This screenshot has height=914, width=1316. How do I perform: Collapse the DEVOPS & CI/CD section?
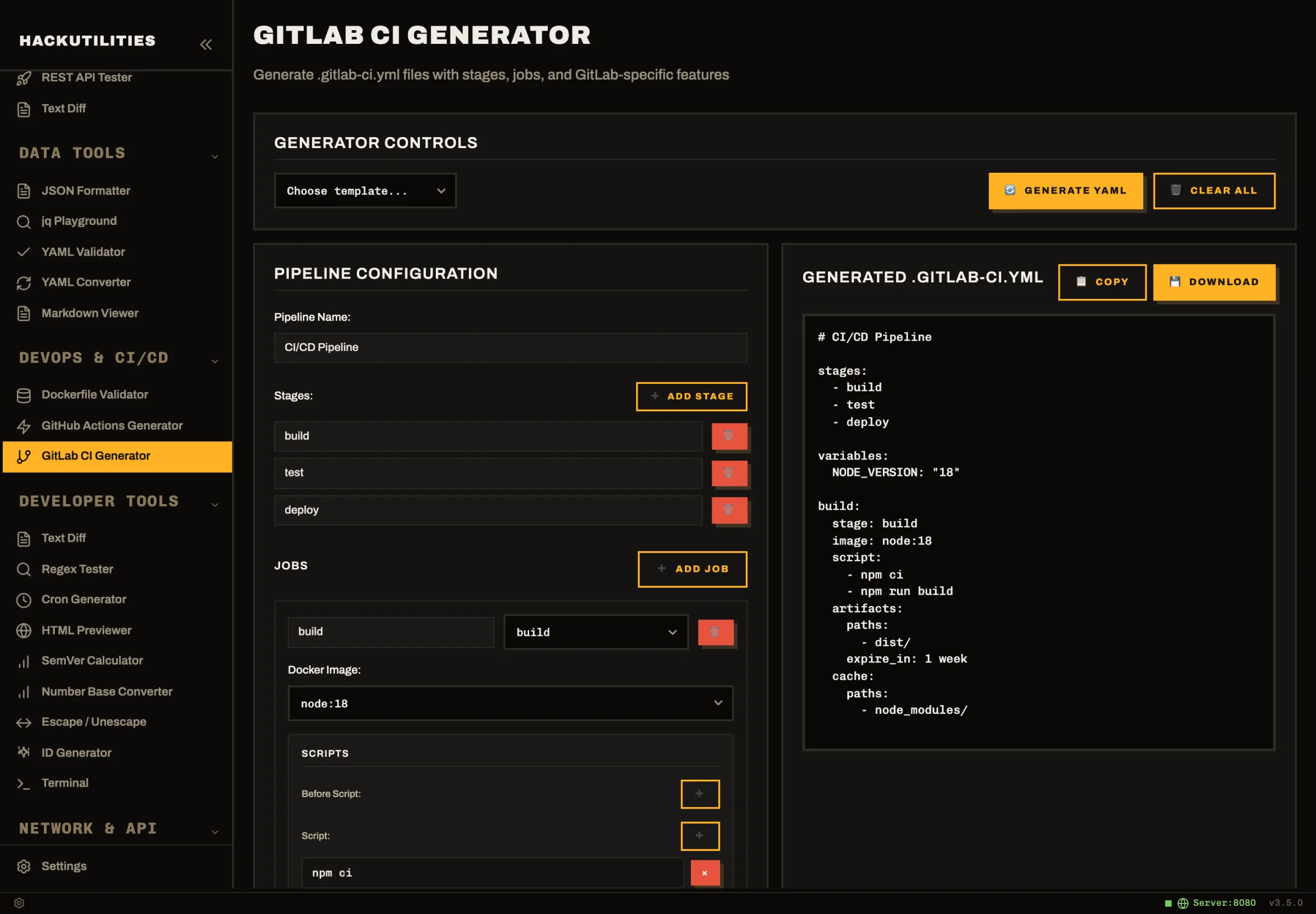[215, 361]
